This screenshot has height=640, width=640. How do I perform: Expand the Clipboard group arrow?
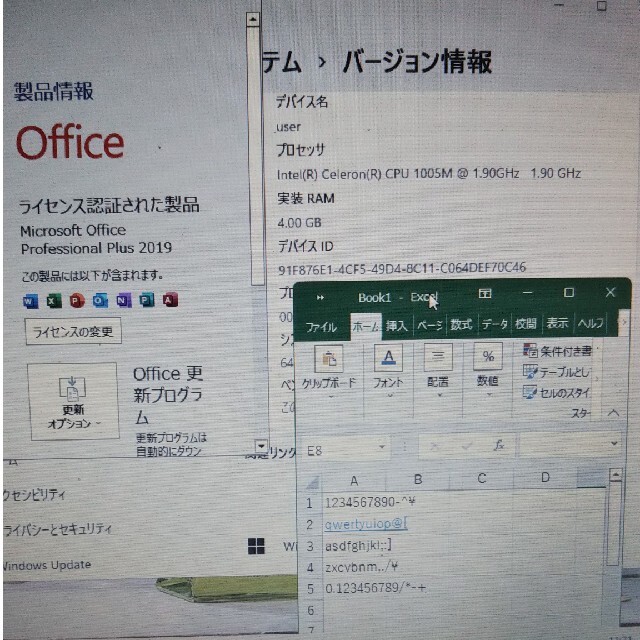pos(330,396)
